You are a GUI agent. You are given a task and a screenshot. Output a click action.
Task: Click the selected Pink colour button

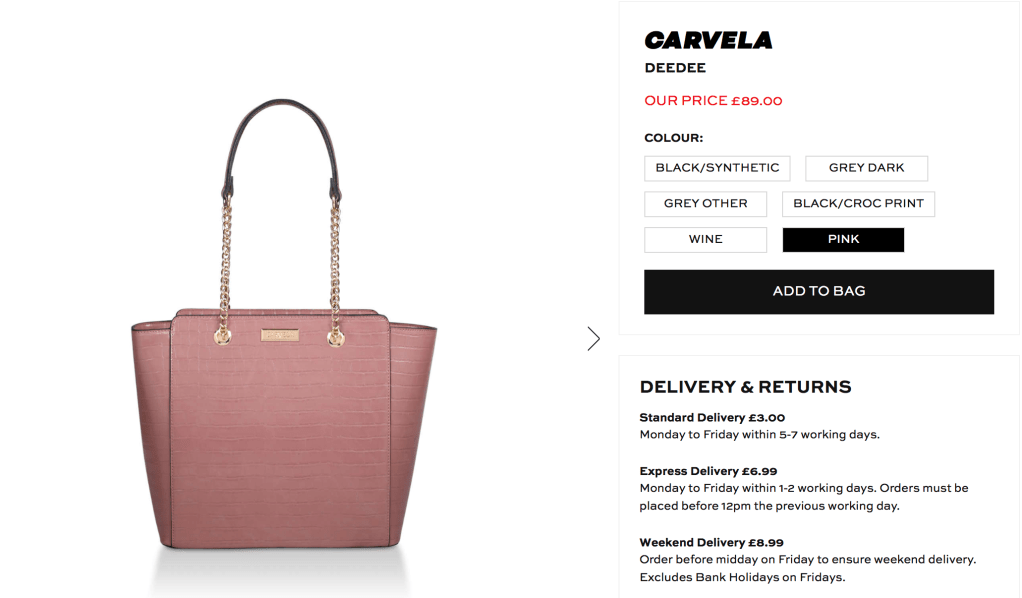coord(843,240)
